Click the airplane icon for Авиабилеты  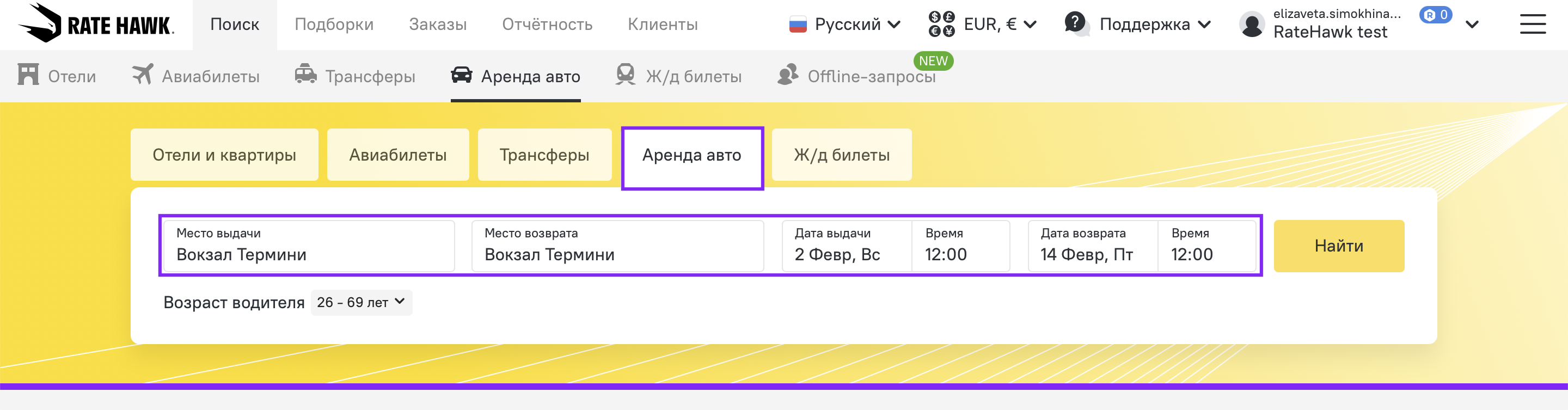point(143,75)
